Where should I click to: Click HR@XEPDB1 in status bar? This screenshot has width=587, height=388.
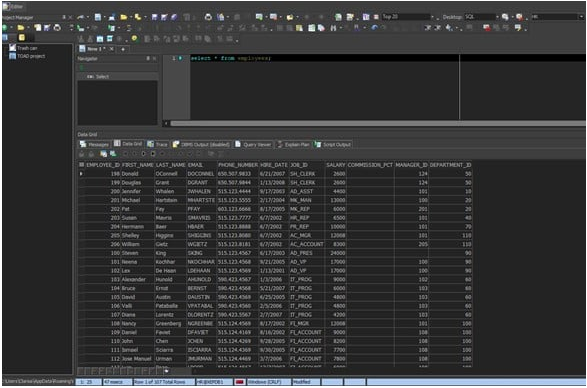pos(214,382)
